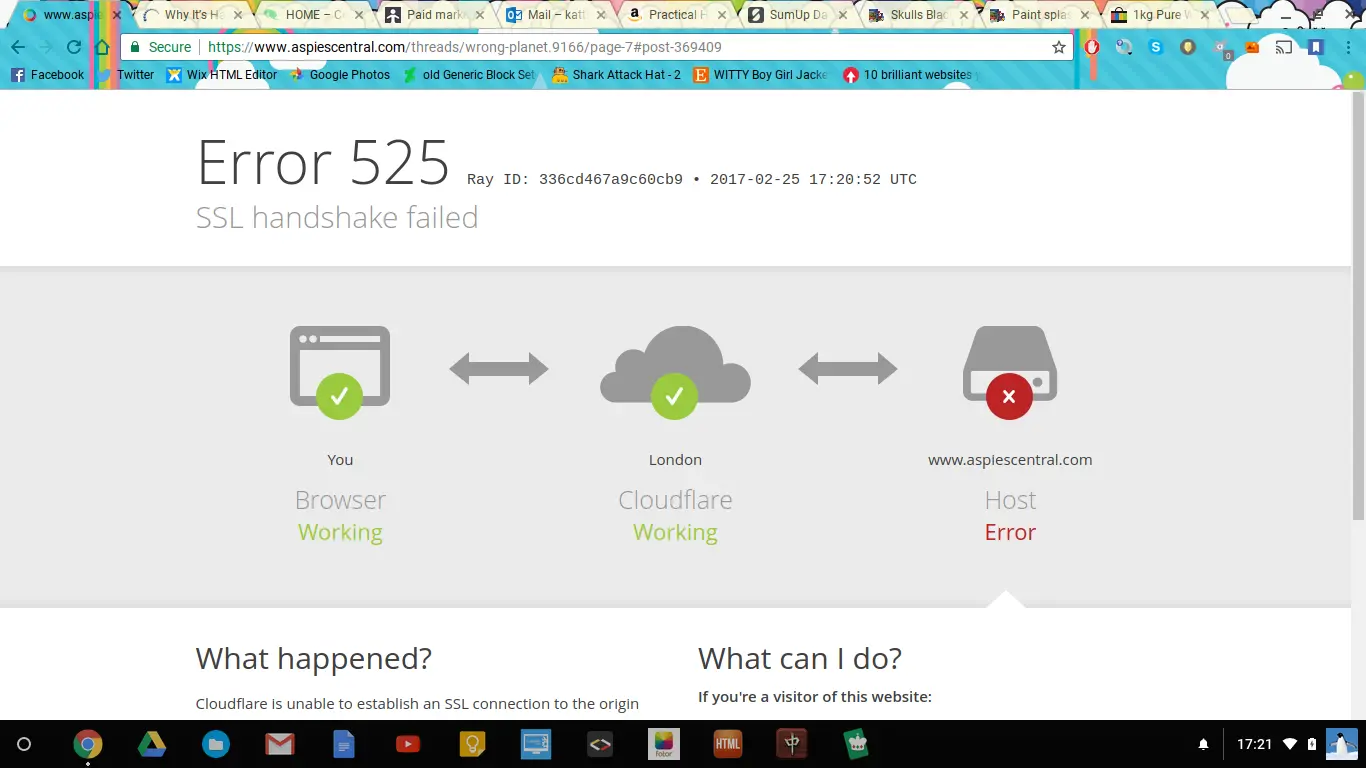Launch the Mahjong game shelf icon
The image size is (1366, 768).
pyautogui.click(x=792, y=744)
